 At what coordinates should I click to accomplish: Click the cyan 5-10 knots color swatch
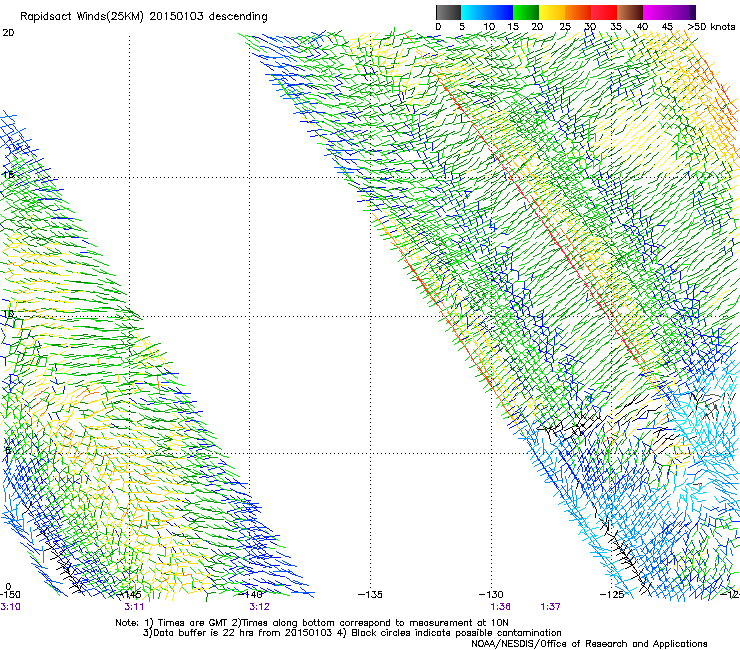(x=474, y=12)
